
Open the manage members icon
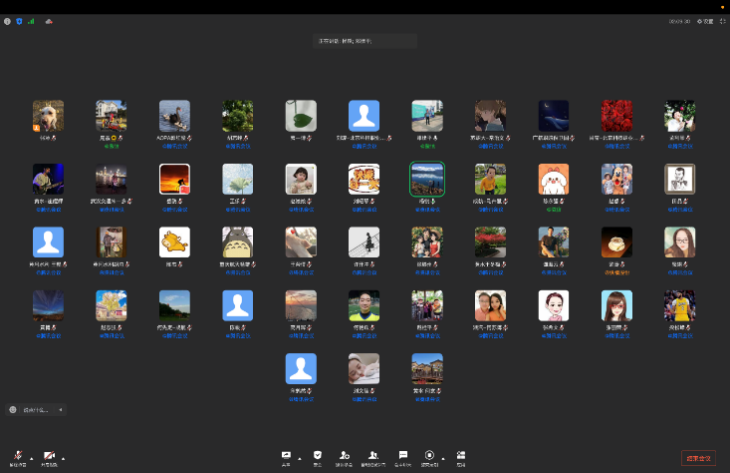pos(373,455)
